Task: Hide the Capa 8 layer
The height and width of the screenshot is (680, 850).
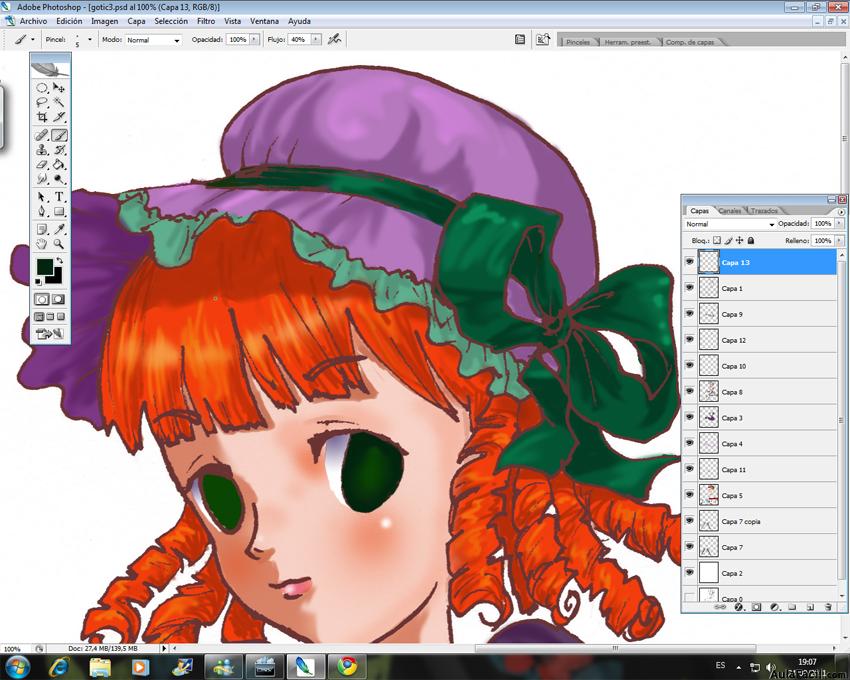Action: point(690,392)
